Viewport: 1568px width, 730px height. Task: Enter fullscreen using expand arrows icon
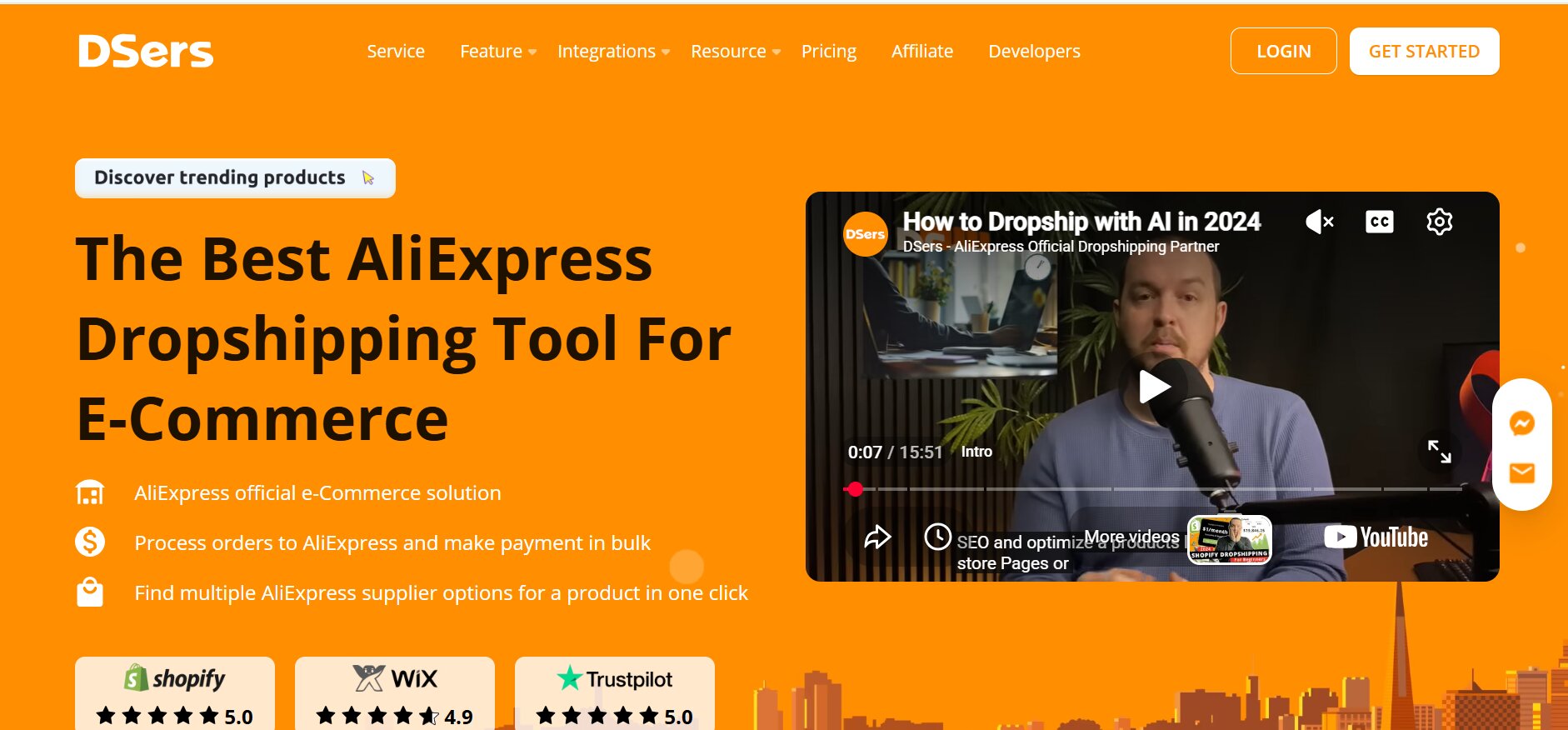1440,452
